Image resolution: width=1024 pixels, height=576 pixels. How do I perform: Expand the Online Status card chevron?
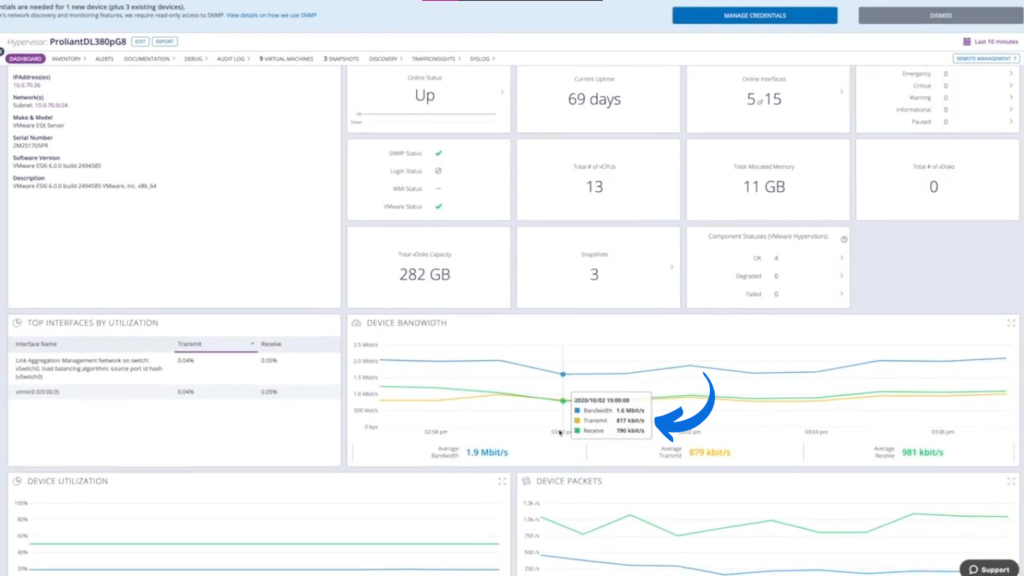coord(502,92)
